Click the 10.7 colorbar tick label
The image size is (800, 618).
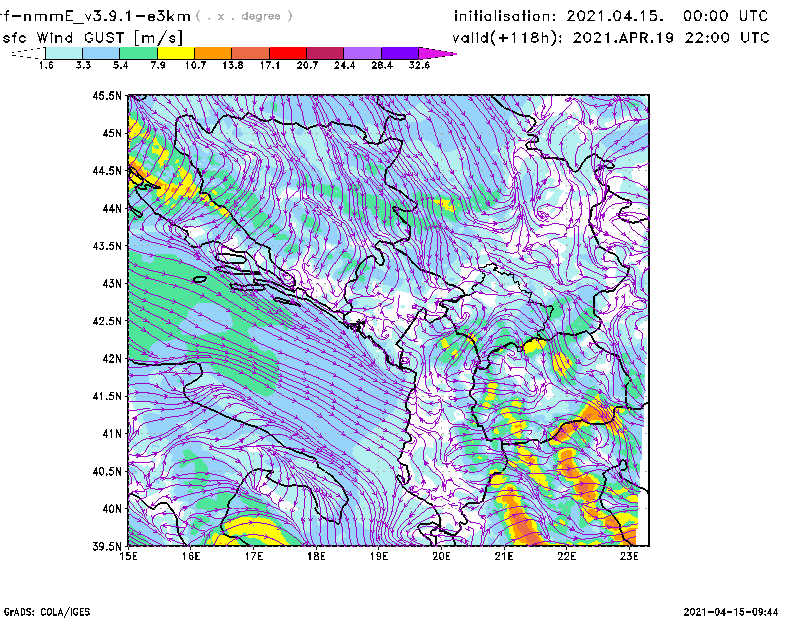(195, 65)
